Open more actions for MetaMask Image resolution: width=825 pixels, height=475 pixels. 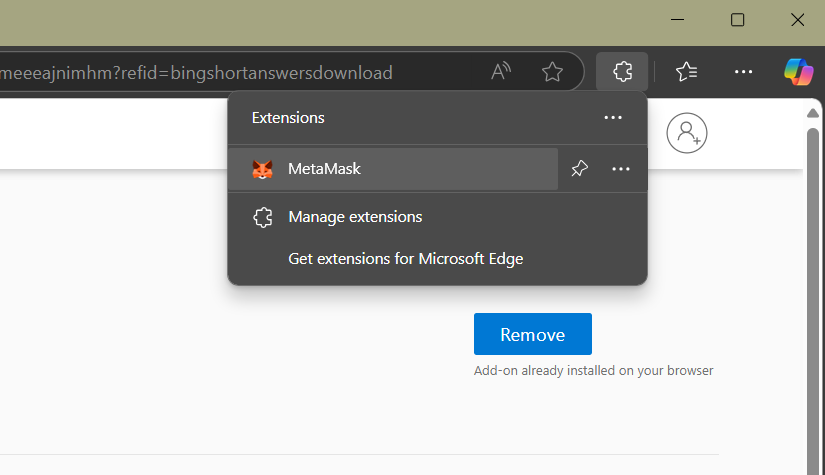point(621,169)
